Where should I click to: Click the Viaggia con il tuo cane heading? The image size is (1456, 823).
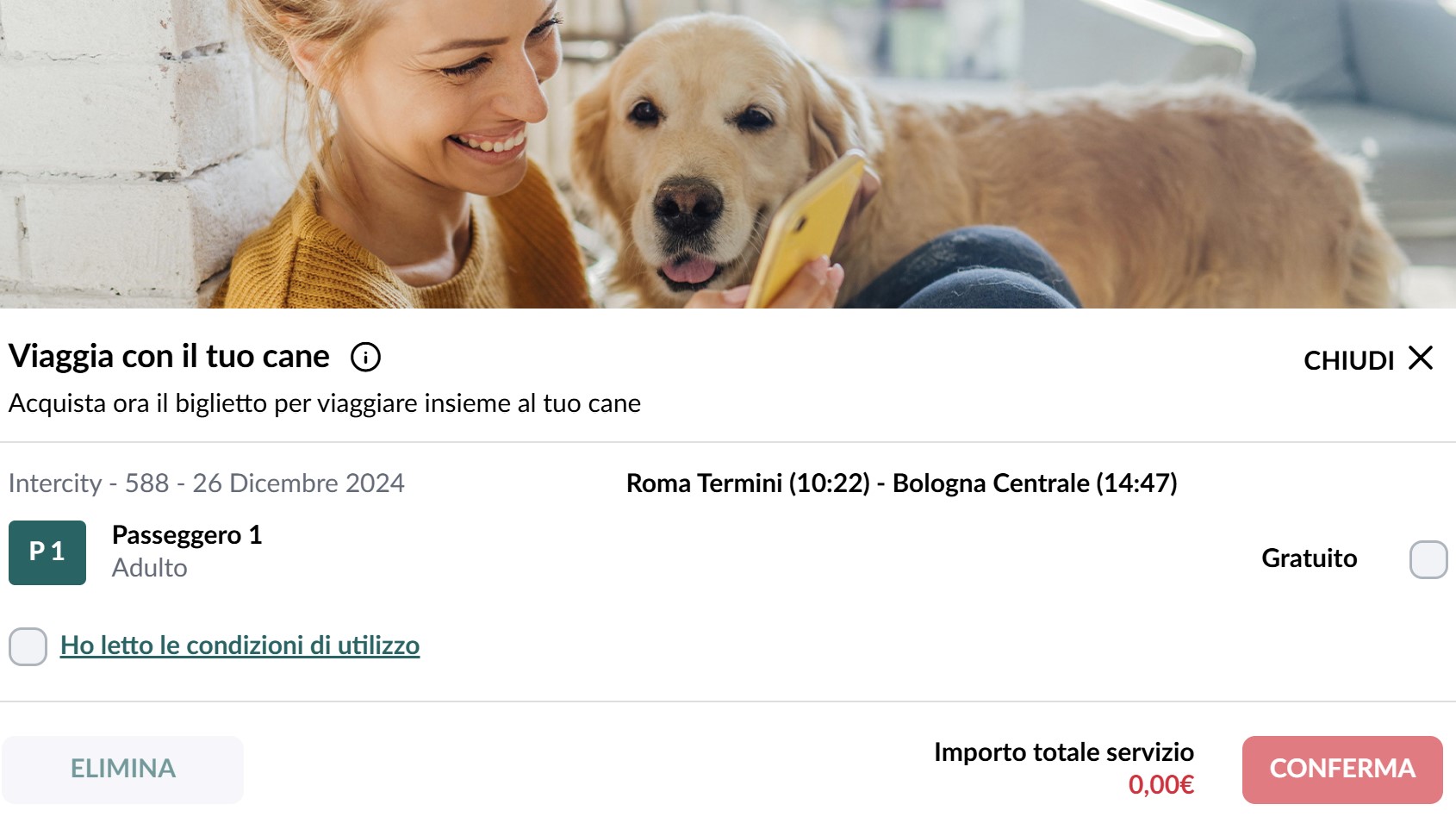169,357
